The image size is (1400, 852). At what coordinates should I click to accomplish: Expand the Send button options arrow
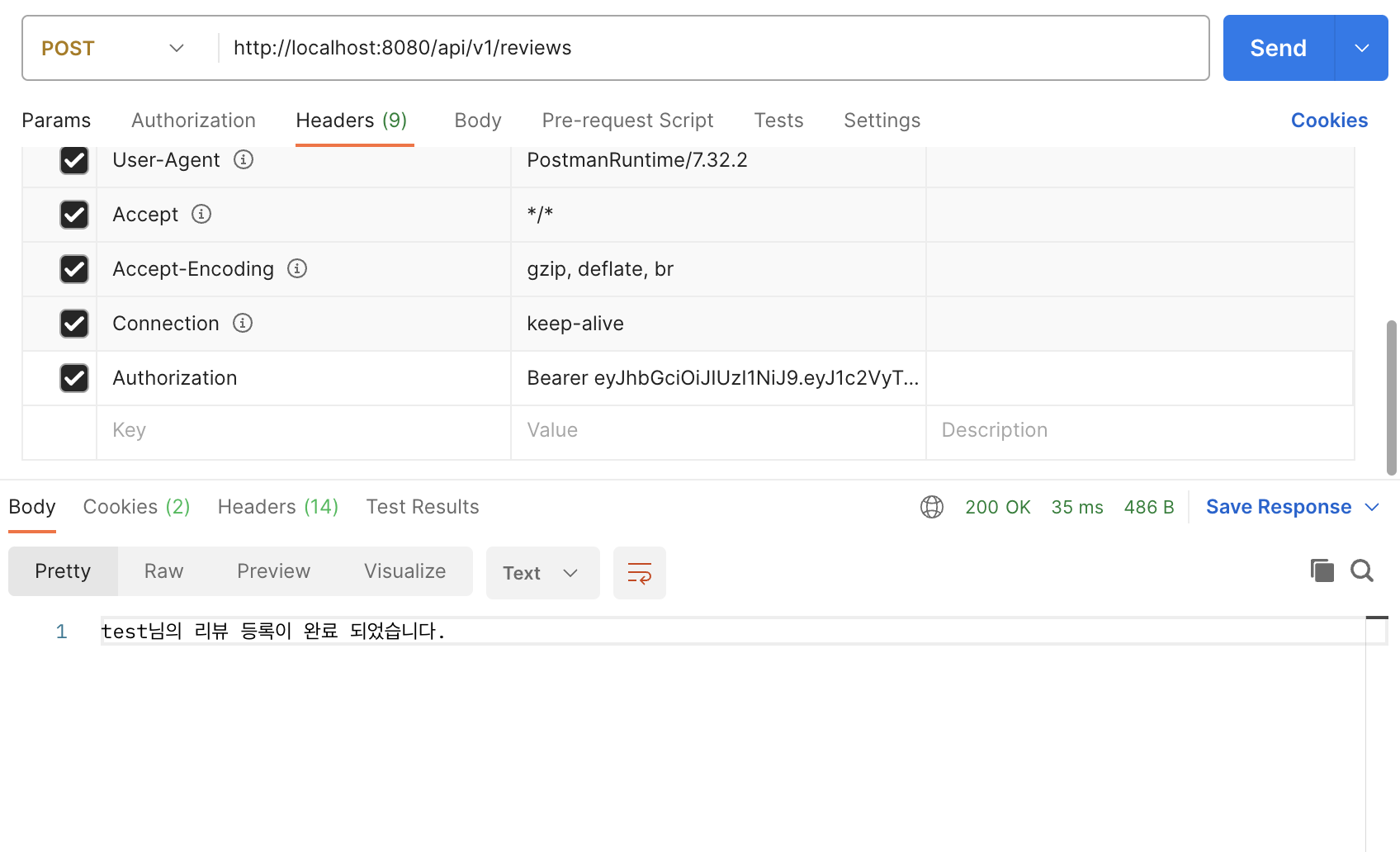tap(1362, 48)
